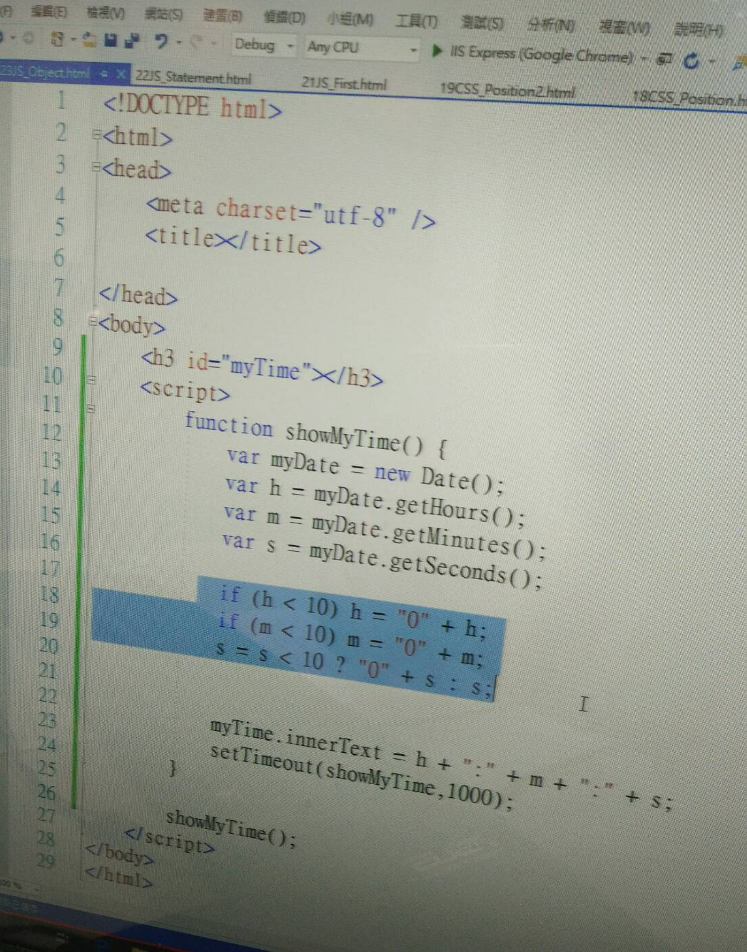
Task: Click the myDate.getMinutes() line
Action: [x=384, y=532]
